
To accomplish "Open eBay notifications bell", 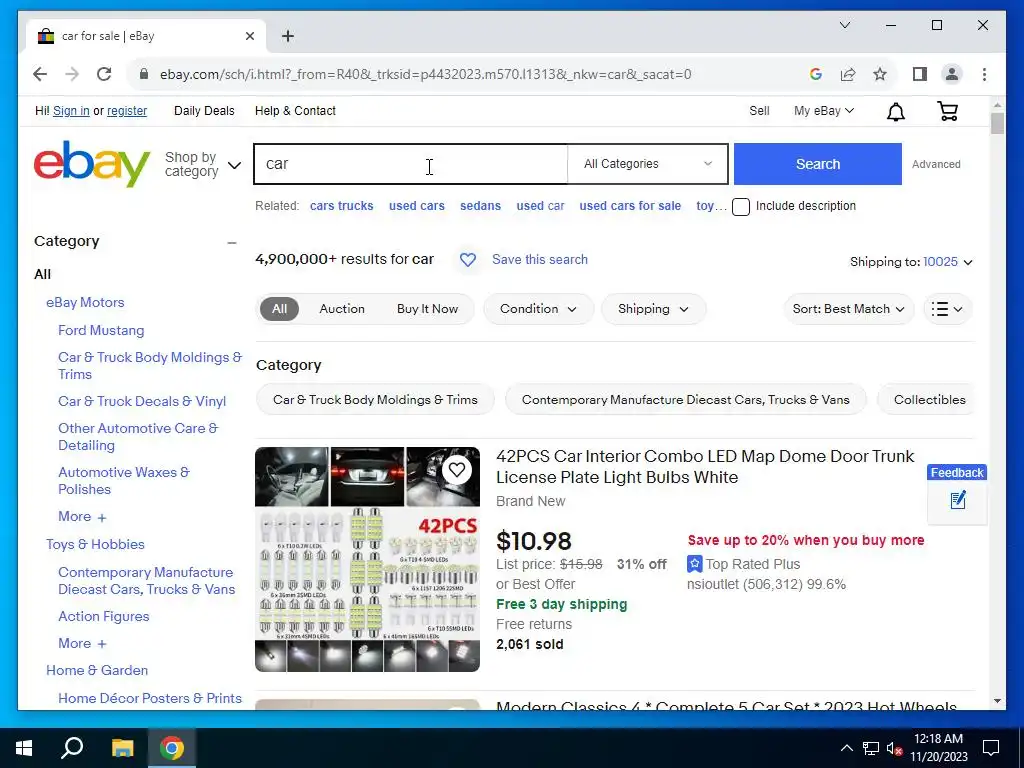I will click(895, 112).
